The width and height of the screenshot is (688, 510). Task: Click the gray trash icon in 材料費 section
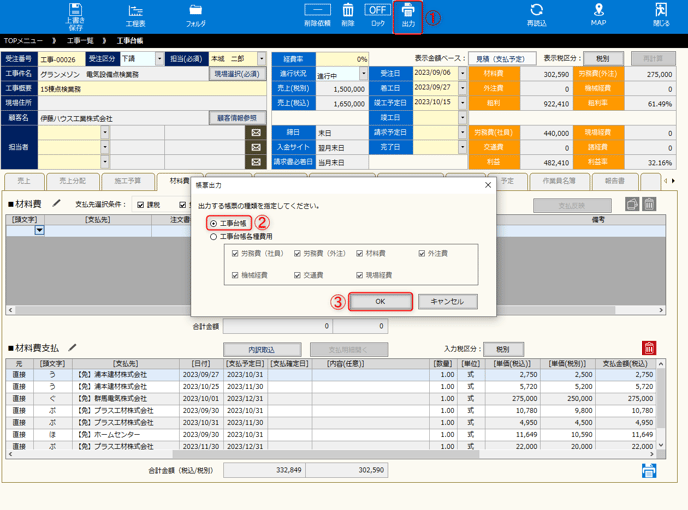point(649,204)
